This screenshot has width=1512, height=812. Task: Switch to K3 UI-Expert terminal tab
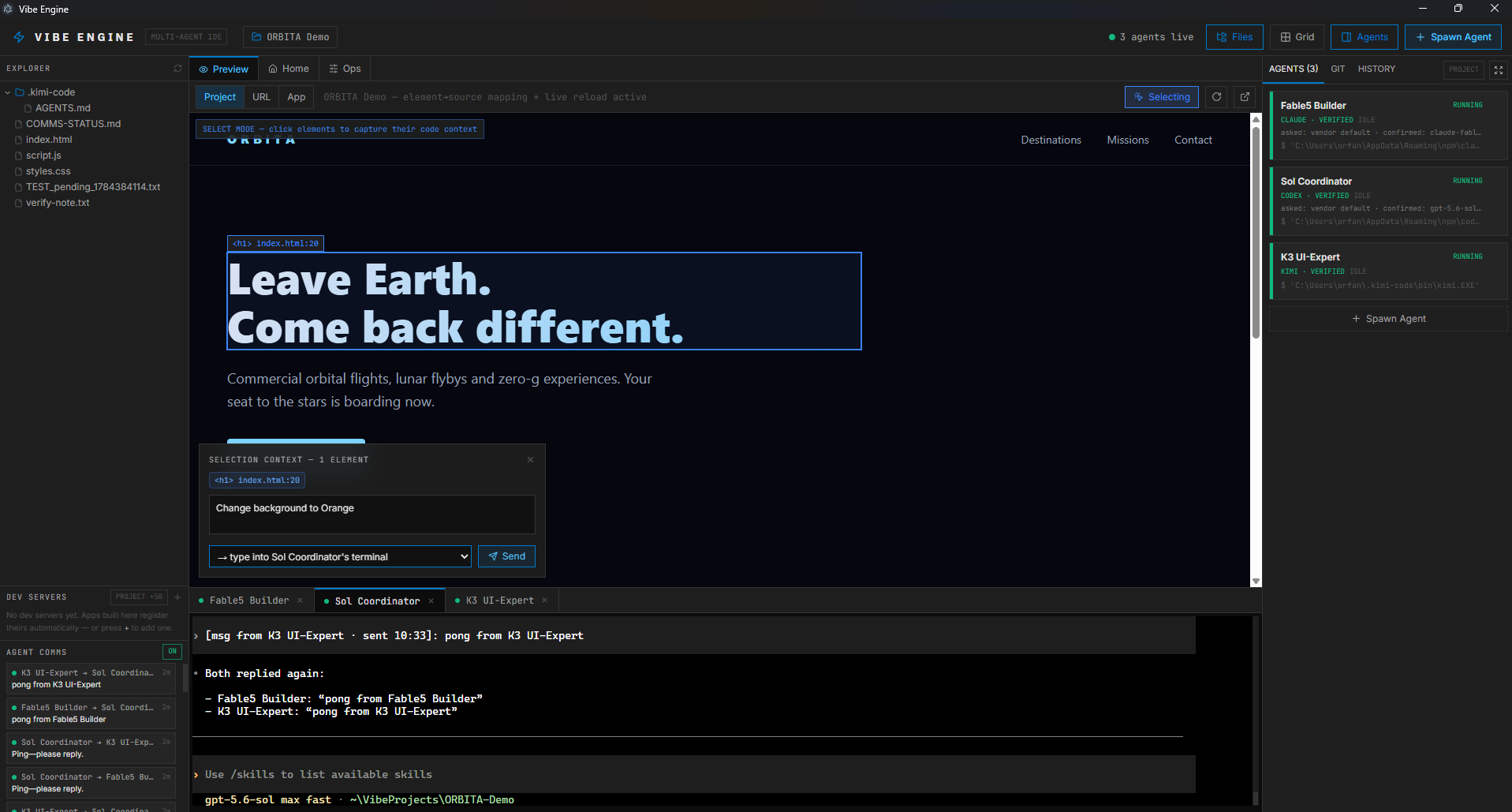tap(500, 601)
